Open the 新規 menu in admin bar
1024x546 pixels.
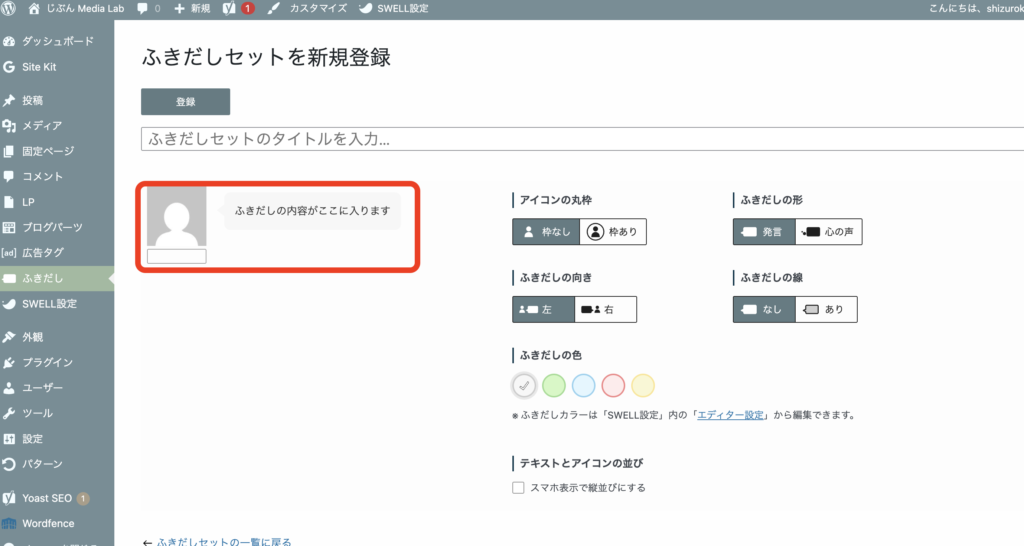pyautogui.click(x=191, y=8)
